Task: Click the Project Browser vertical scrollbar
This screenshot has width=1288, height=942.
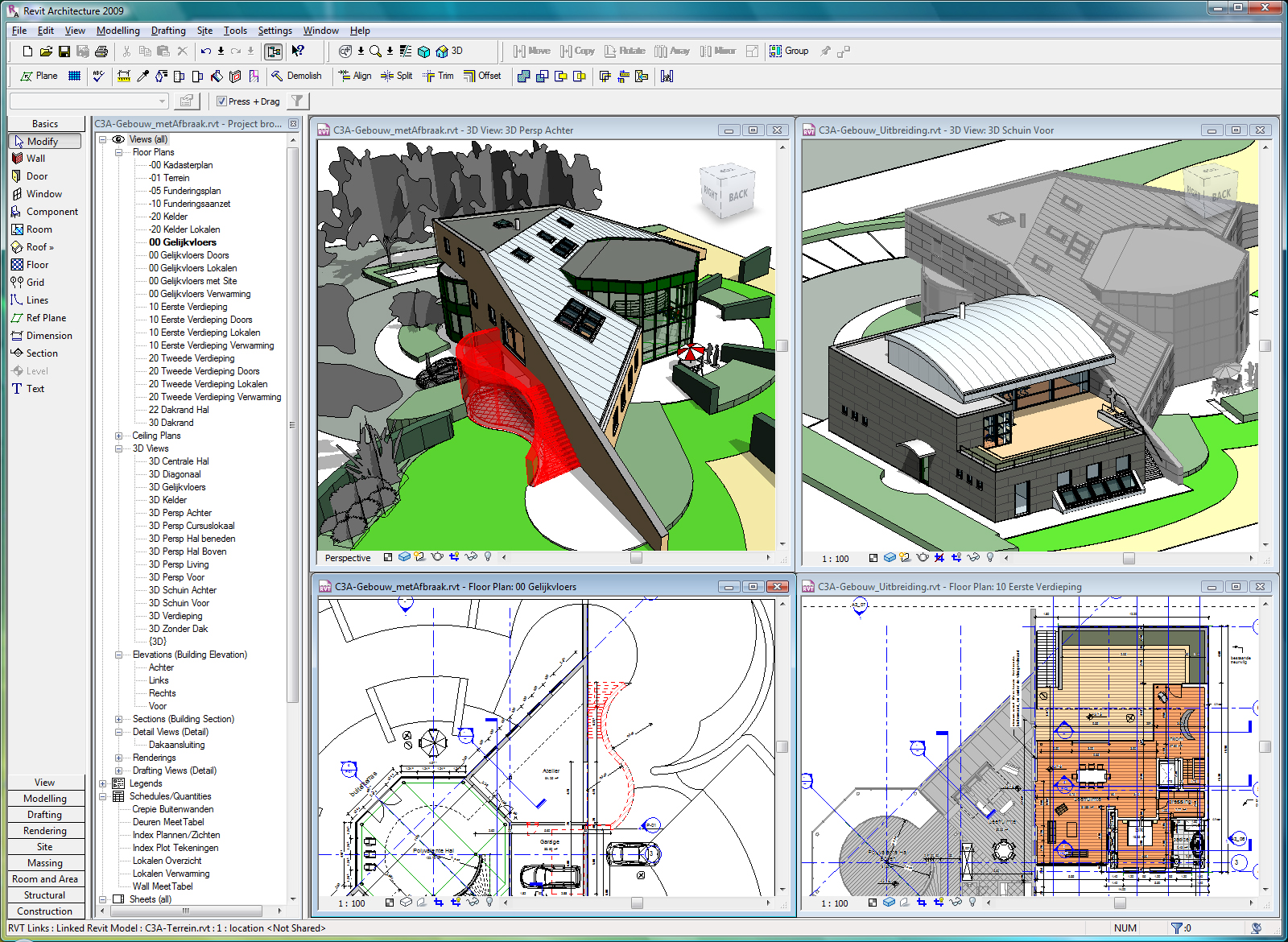Action: pyautogui.click(x=293, y=424)
